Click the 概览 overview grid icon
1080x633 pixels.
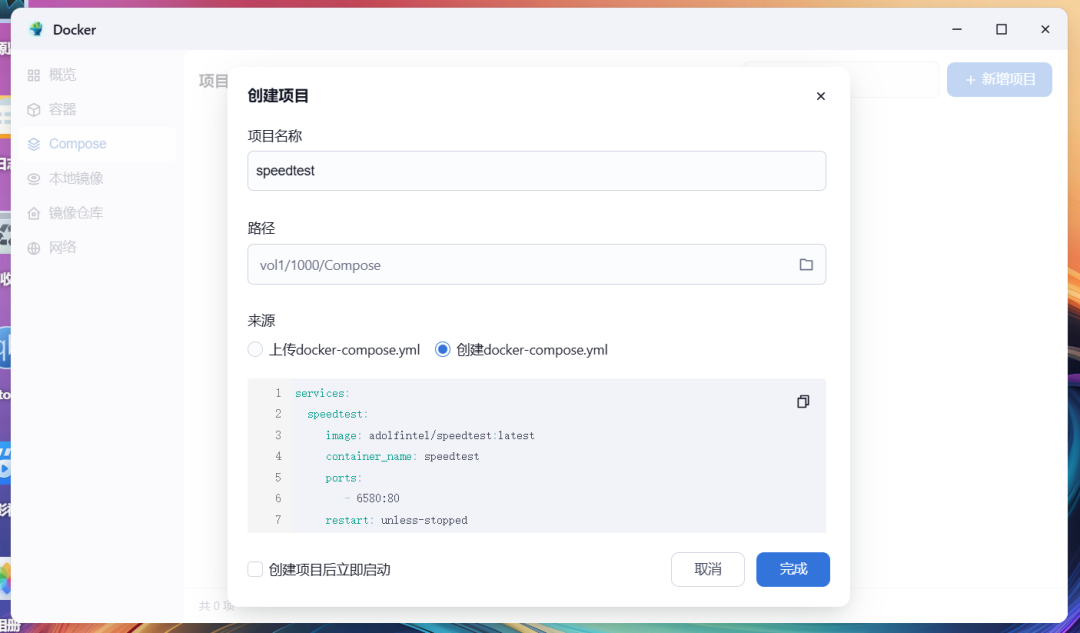34,75
